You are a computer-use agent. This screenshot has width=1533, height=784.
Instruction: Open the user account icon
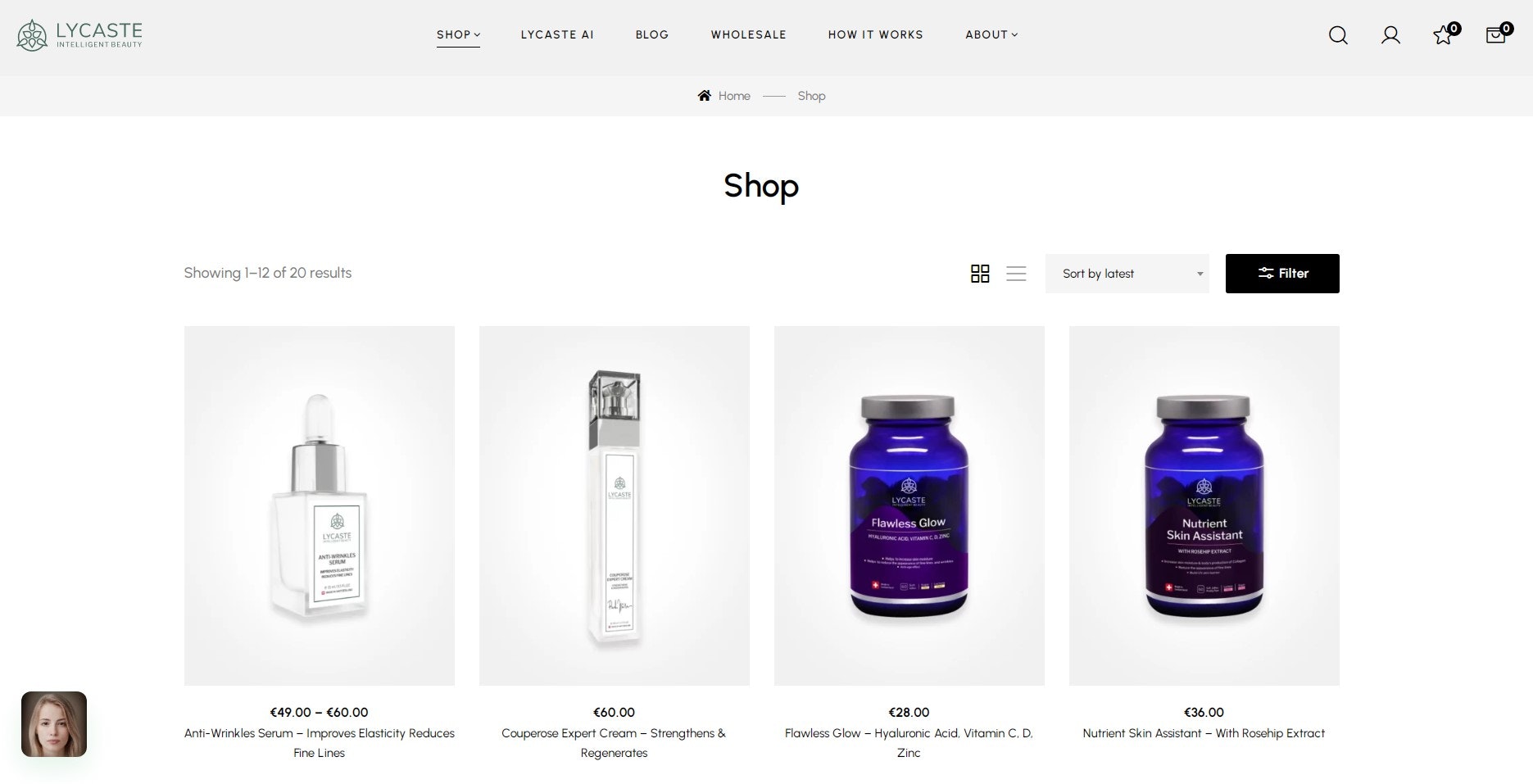tap(1390, 35)
